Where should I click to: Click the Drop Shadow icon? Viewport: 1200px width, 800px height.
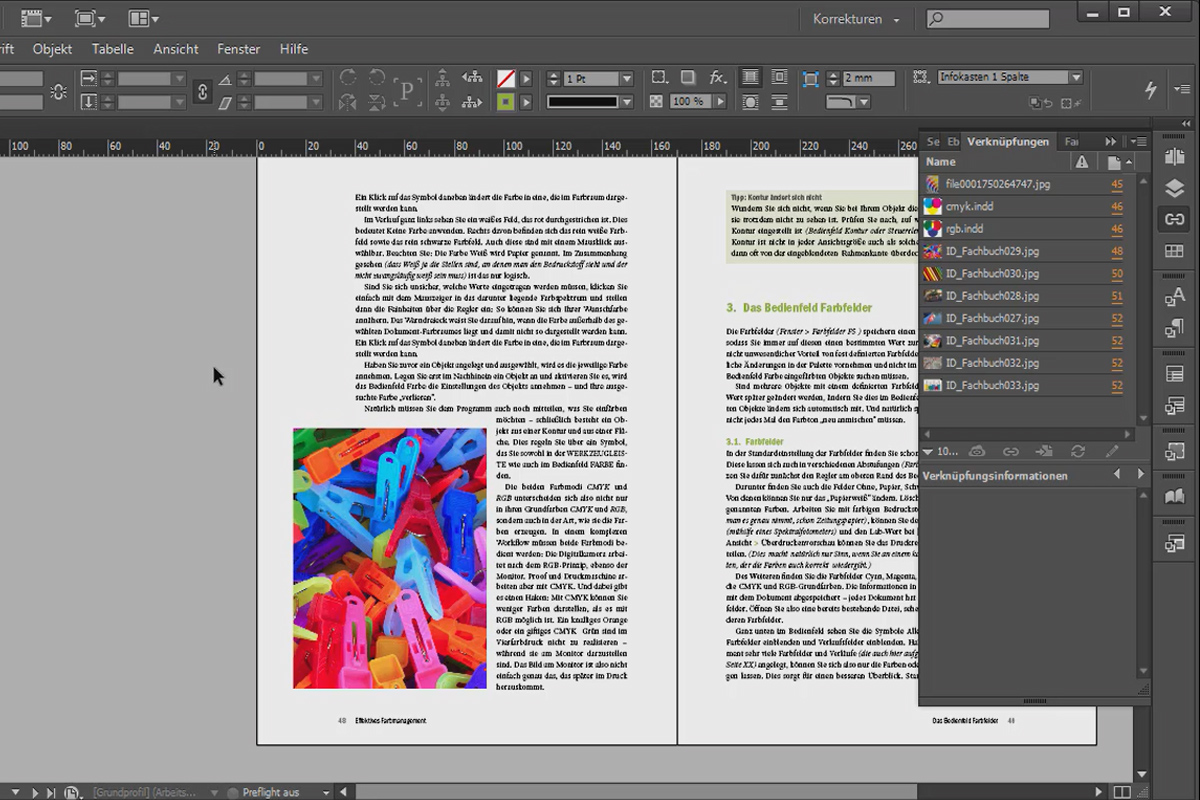pyautogui.click(x=688, y=78)
